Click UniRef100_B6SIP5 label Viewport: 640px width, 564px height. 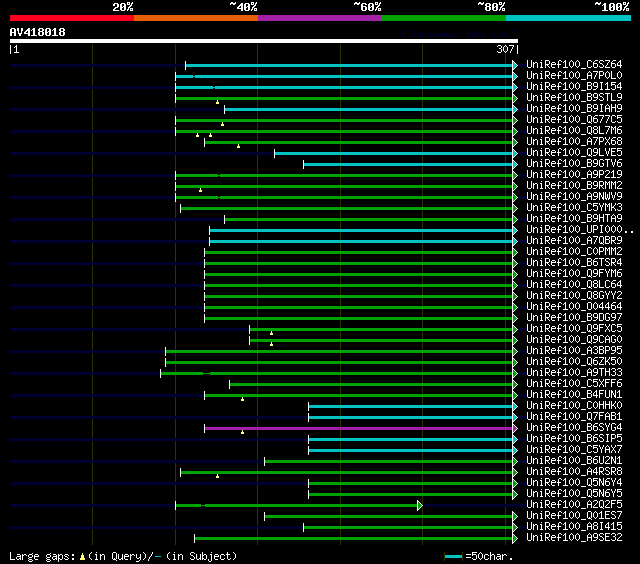(574, 439)
